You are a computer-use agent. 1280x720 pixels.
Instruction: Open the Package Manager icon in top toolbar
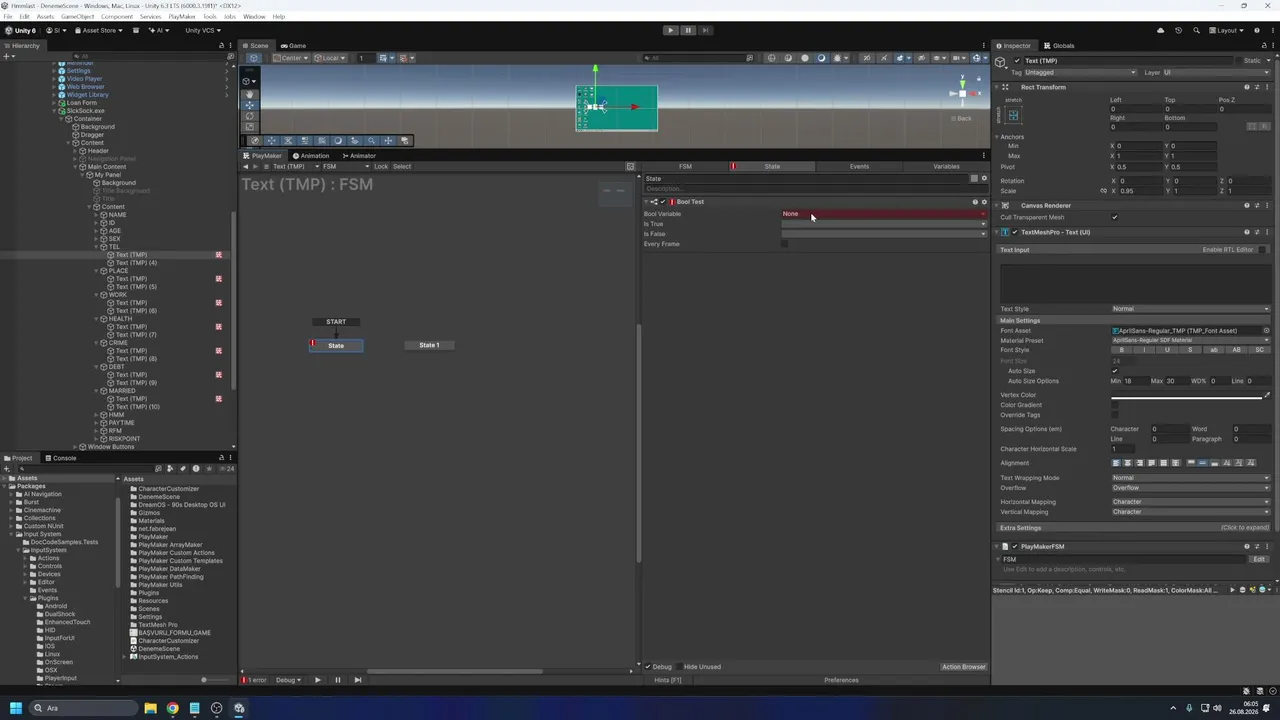136,30
